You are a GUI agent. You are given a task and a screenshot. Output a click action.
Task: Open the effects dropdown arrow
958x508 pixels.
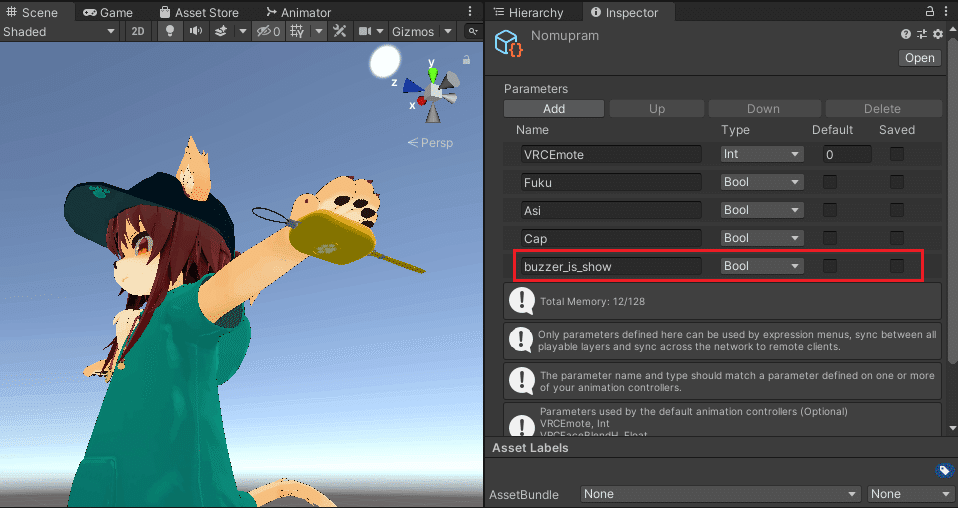(243, 31)
